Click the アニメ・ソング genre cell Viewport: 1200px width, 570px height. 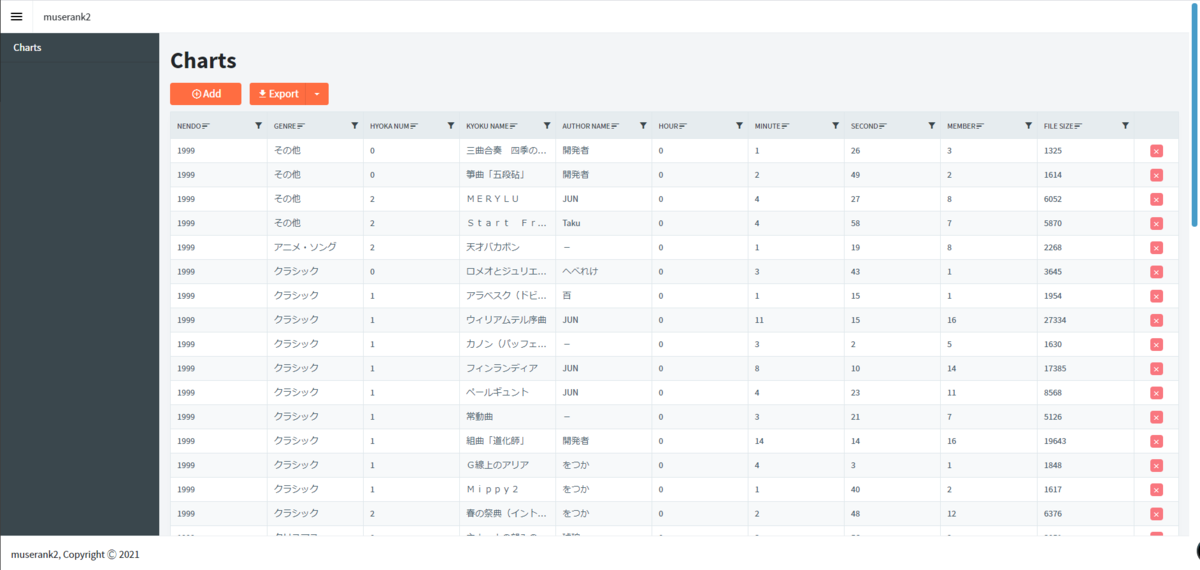coord(315,248)
